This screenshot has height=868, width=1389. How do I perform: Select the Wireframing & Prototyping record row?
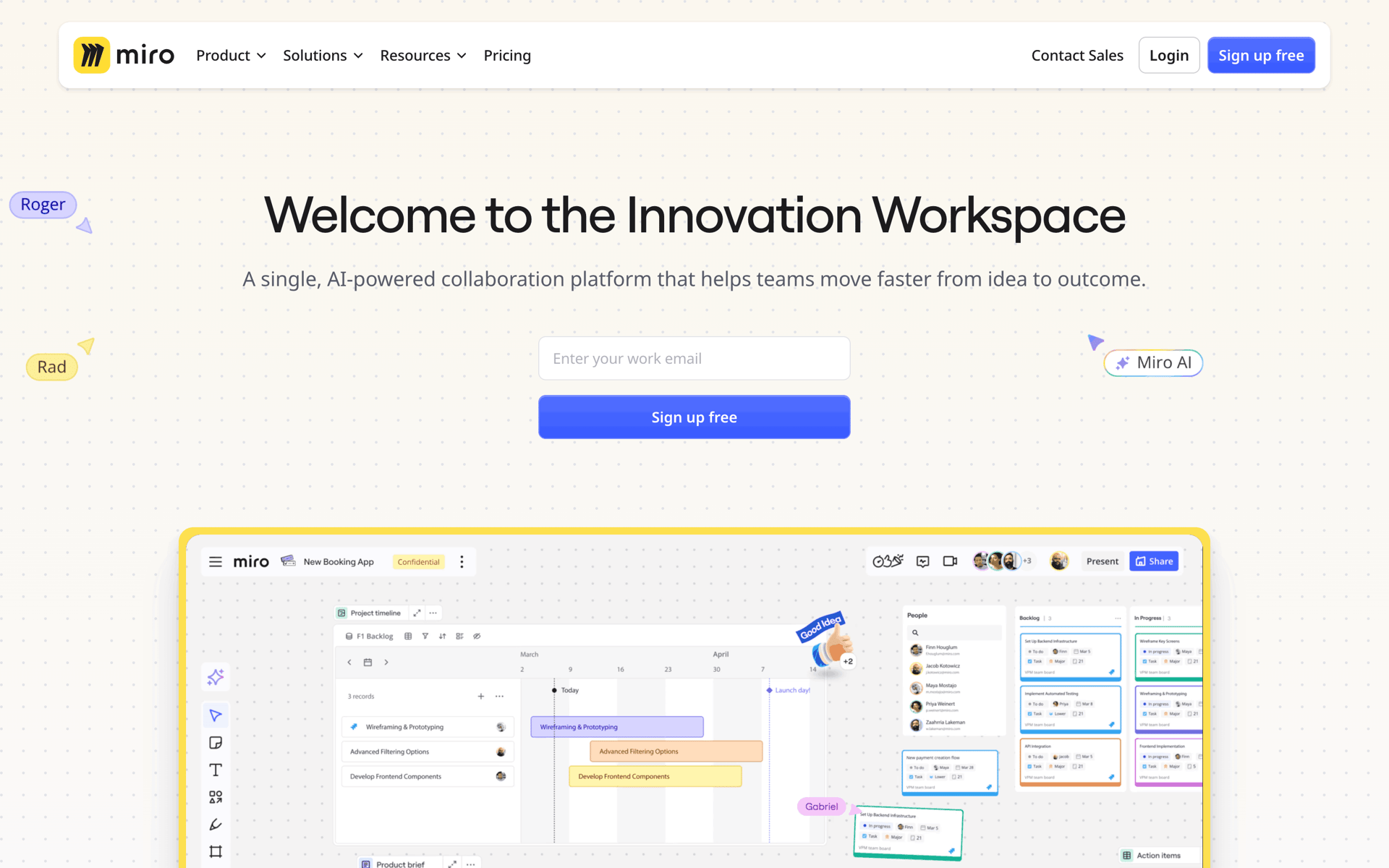(428, 727)
